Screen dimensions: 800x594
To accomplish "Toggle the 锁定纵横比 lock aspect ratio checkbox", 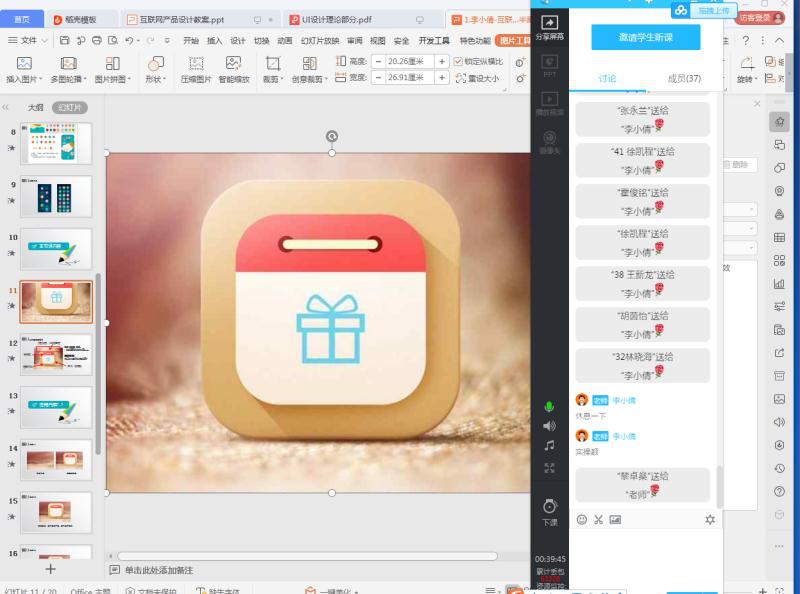I will pos(458,61).
